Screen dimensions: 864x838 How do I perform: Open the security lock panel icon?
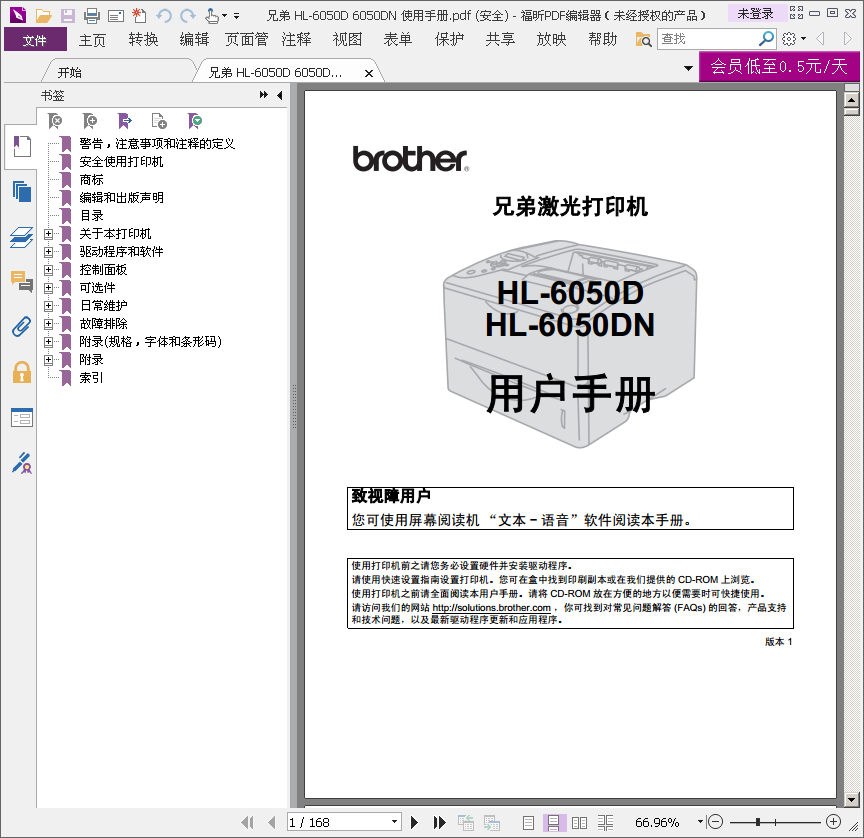tap(21, 372)
